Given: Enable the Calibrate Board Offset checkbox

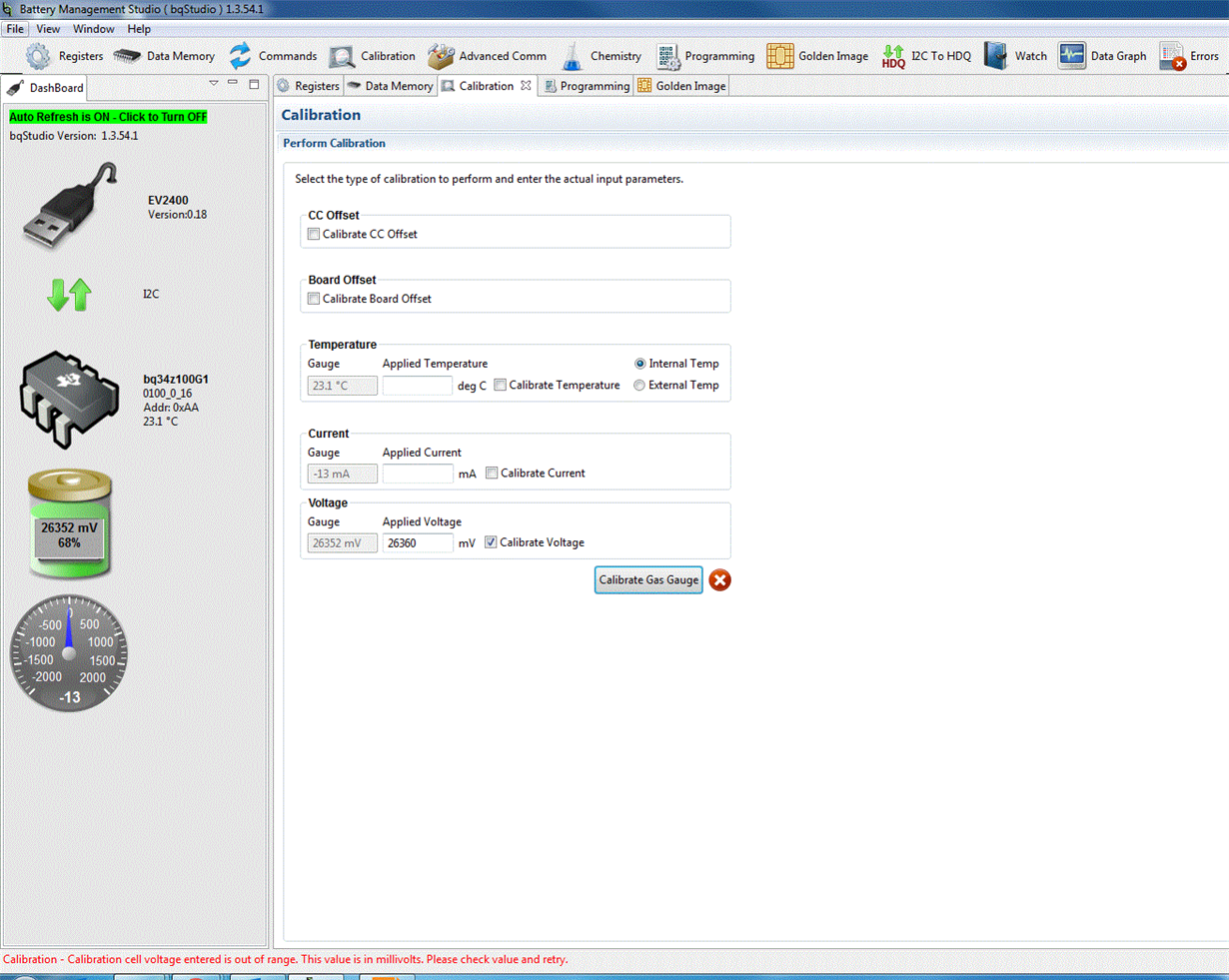Looking at the screenshot, I should click(314, 299).
